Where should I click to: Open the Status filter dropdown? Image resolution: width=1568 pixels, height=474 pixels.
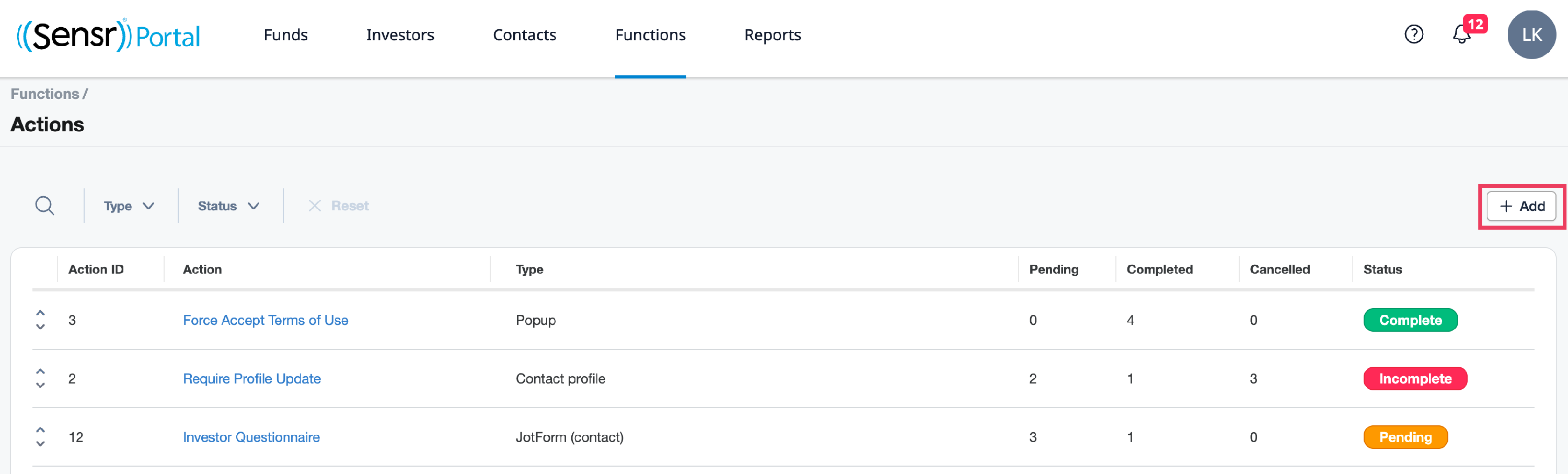coord(228,206)
